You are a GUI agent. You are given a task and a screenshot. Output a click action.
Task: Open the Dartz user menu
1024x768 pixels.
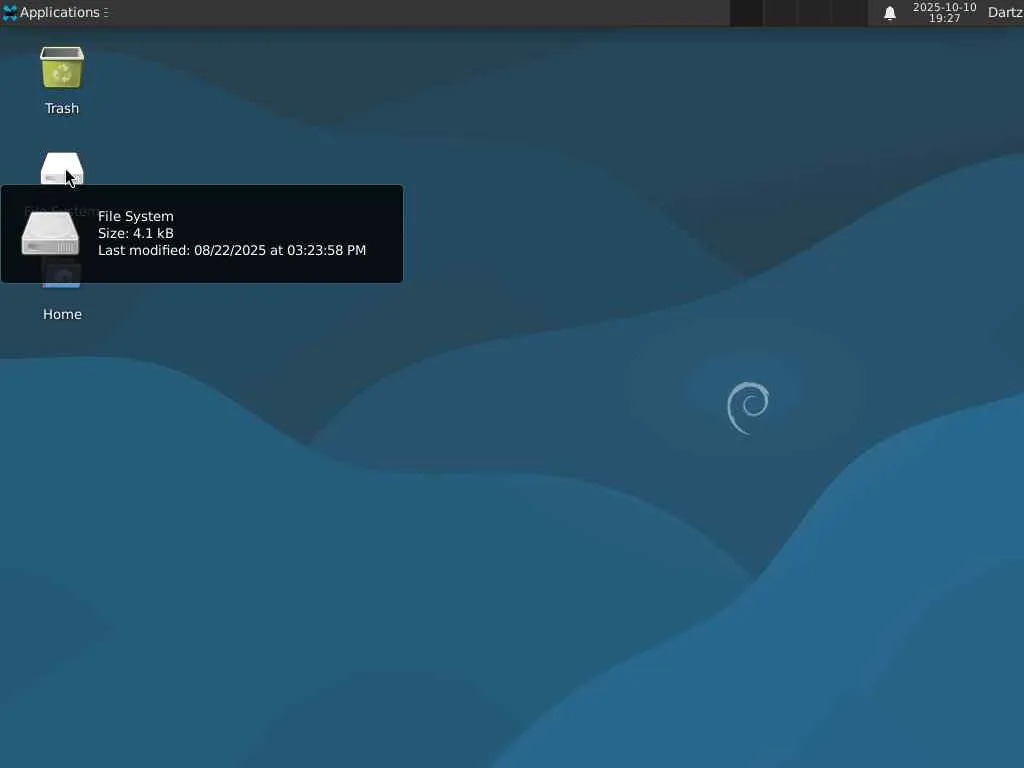[x=1005, y=12]
